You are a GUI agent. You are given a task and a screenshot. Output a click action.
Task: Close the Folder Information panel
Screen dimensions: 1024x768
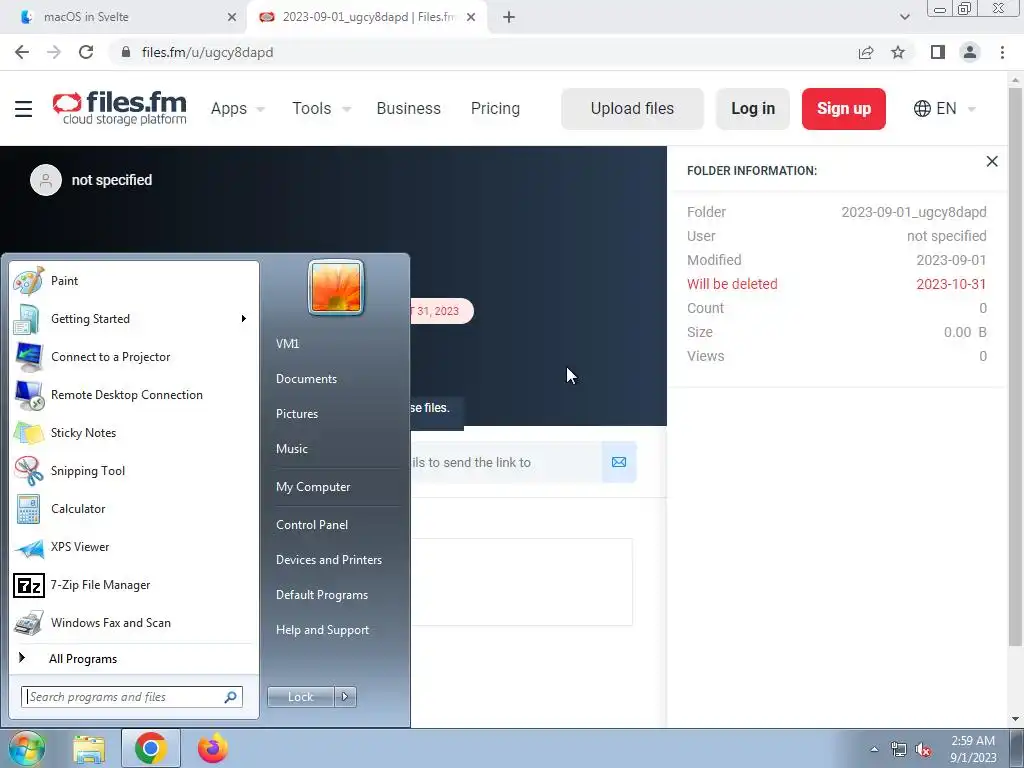[991, 161]
